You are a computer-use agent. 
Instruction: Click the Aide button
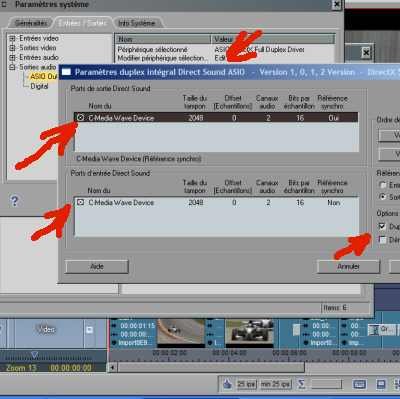point(97,266)
